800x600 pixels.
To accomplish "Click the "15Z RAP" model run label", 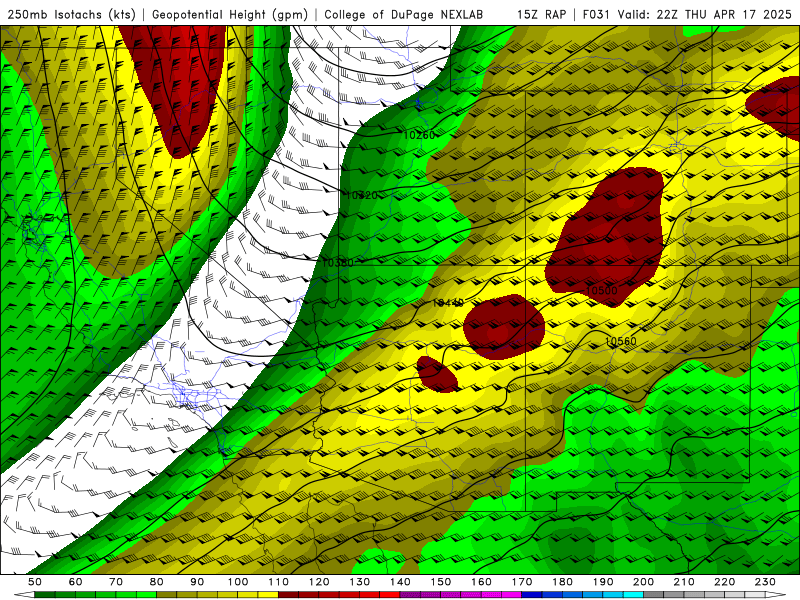I will tap(541, 14).
